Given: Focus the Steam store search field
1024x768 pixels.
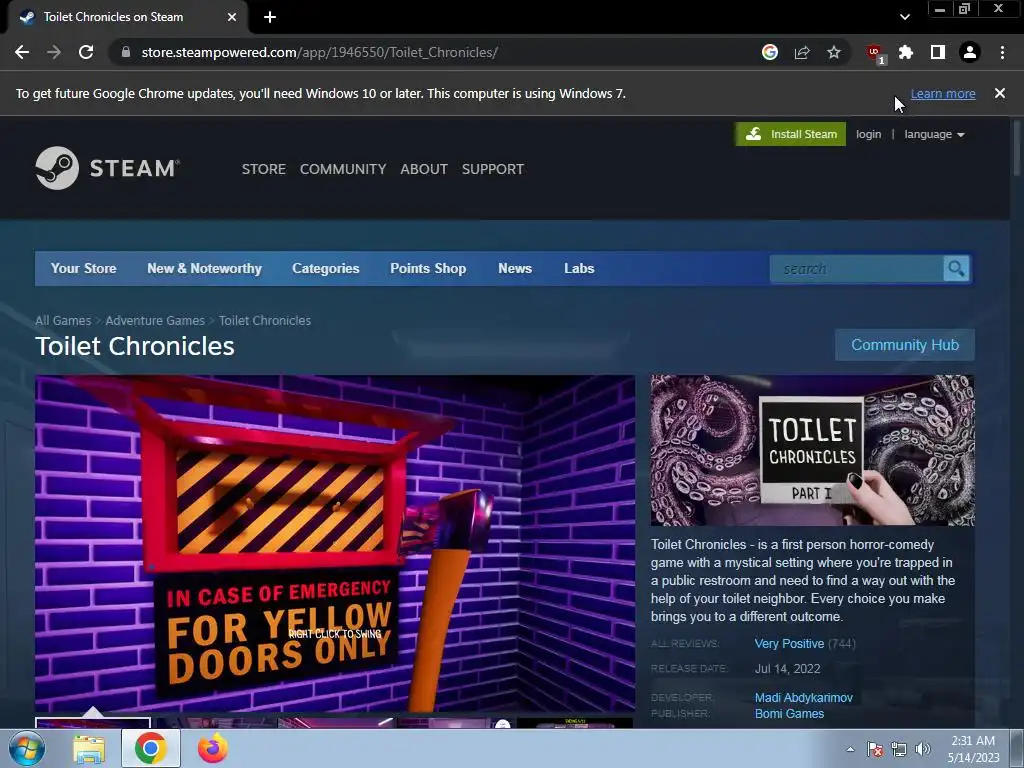Looking at the screenshot, I should [856, 268].
